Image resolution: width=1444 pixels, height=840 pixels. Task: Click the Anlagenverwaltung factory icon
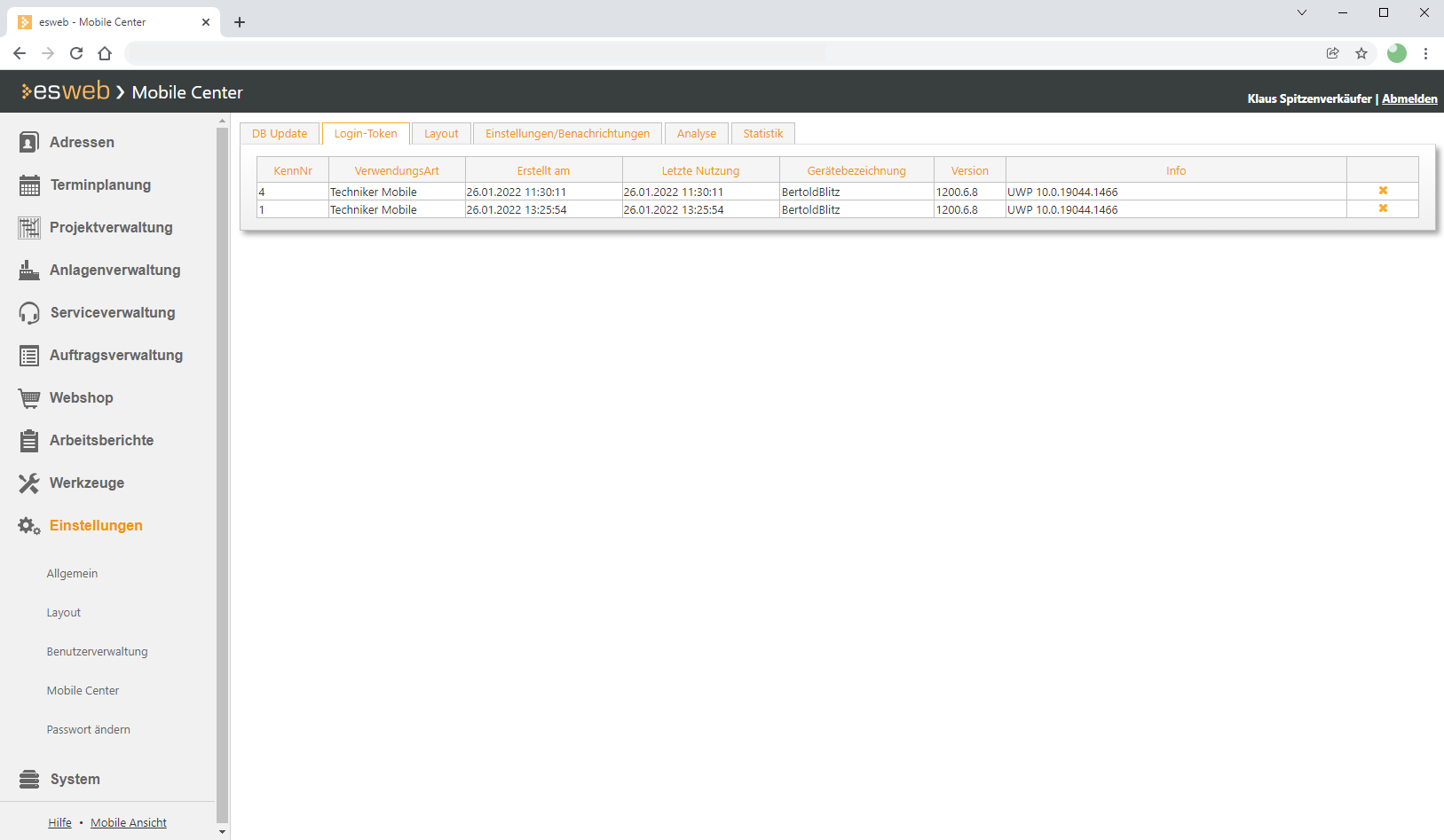pyautogui.click(x=29, y=271)
